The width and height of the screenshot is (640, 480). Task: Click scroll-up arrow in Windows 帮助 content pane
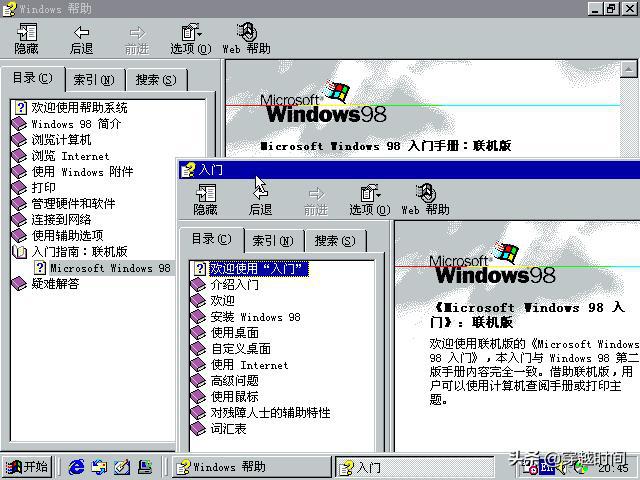coord(629,69)
